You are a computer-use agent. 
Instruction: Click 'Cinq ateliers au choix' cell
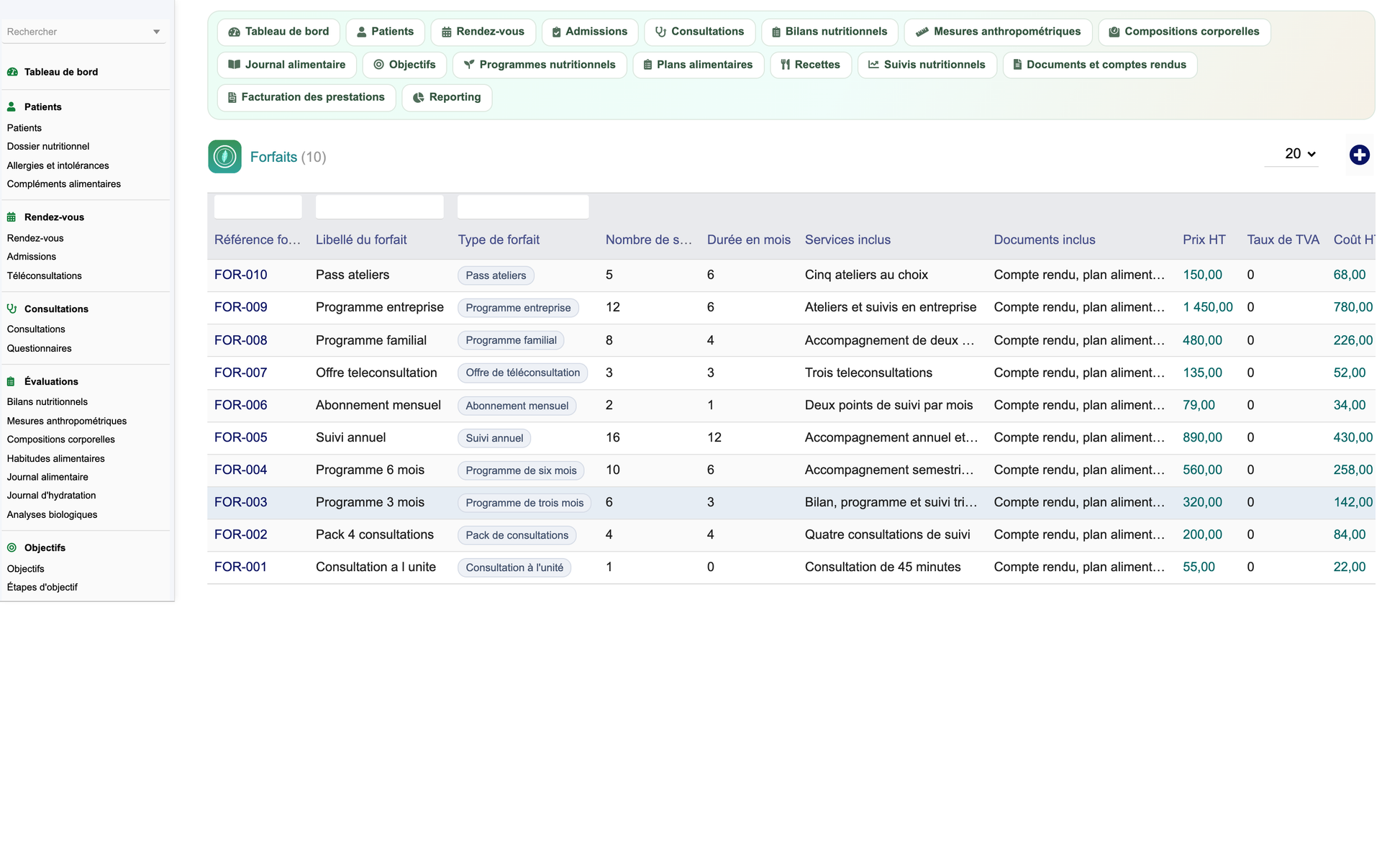pos(866,275)
